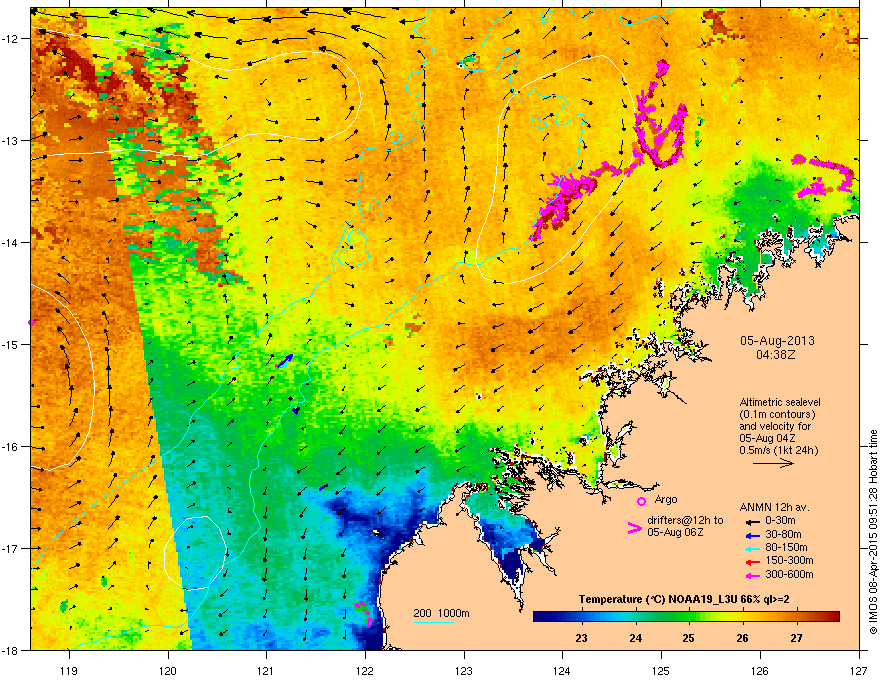880x680 pixels.
Task: Click the '80-150m' depth label
Action: (x=786, y=548)
